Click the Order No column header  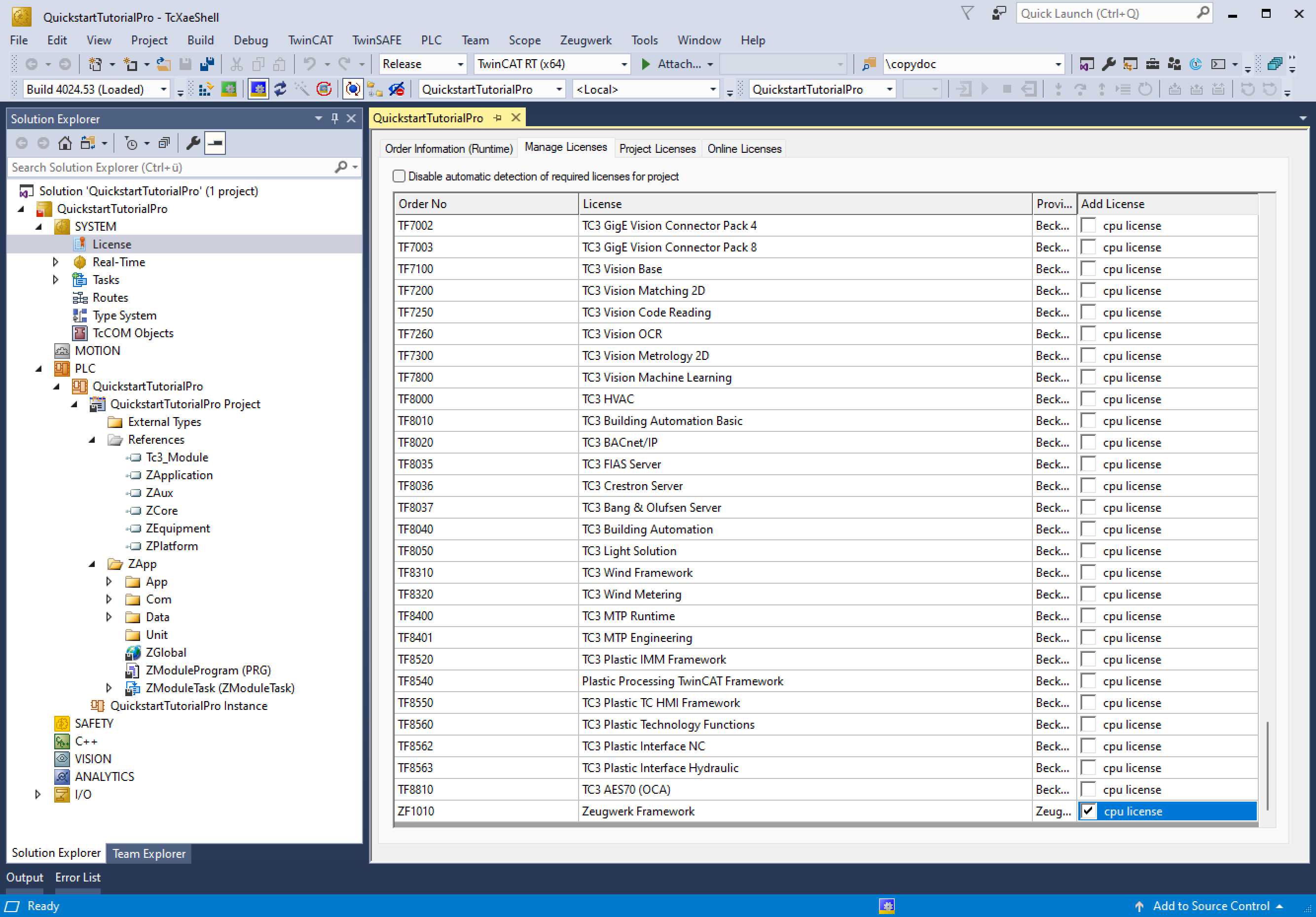point(486,204)
